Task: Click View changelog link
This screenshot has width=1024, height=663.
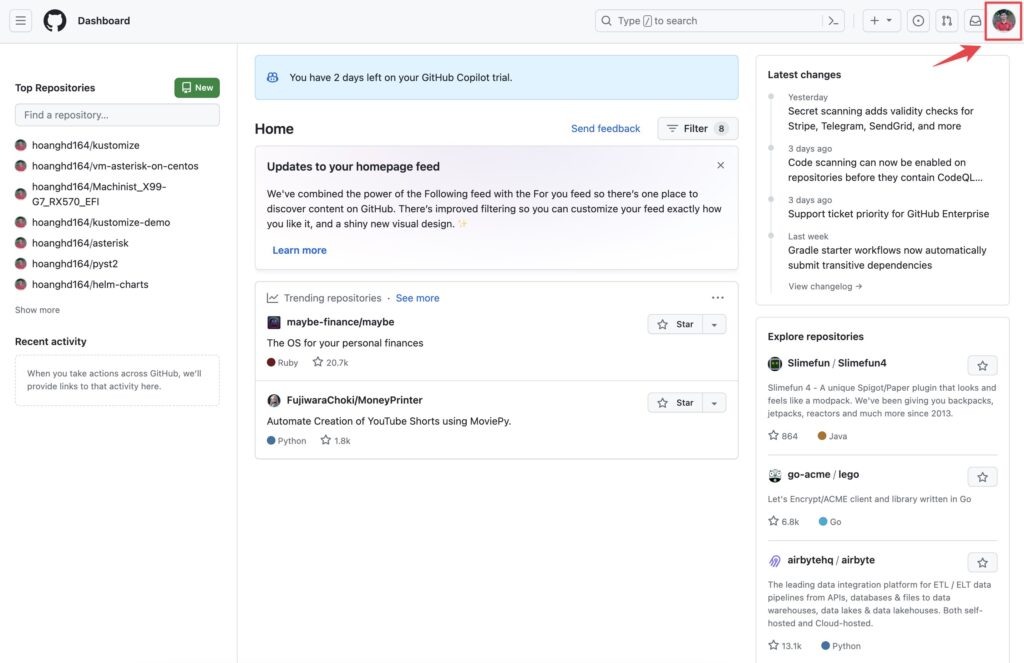Action: click(x=825, y=286)
